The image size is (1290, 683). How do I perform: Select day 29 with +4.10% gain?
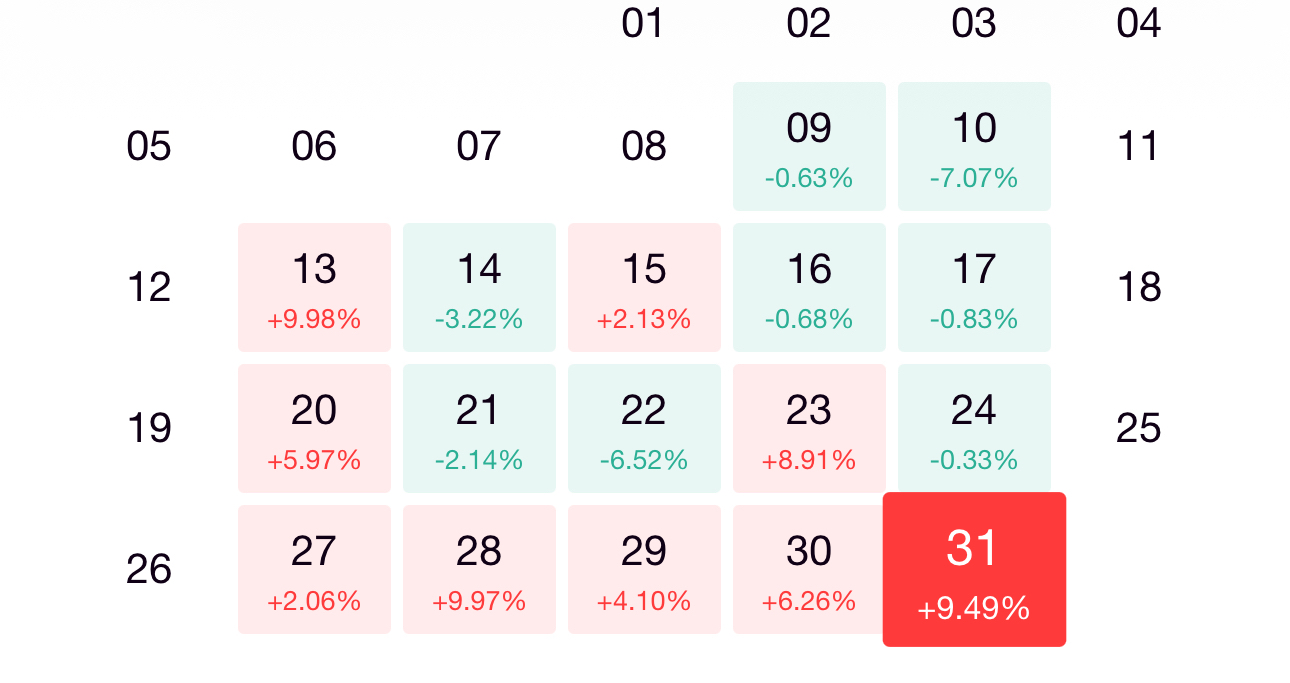(x=644, y=570)
